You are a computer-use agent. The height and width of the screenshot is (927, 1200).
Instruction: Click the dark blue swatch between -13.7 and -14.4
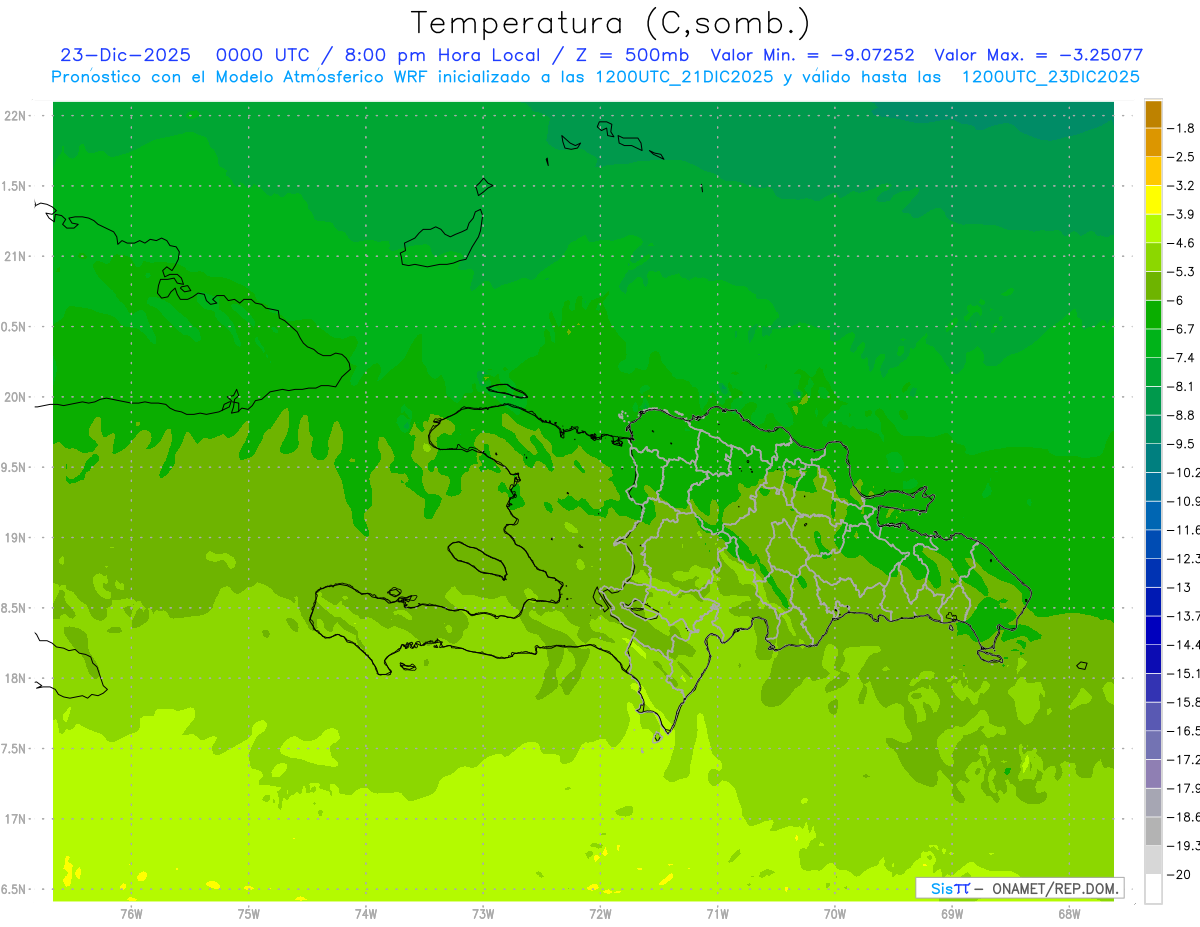[x=1153, y=630]
